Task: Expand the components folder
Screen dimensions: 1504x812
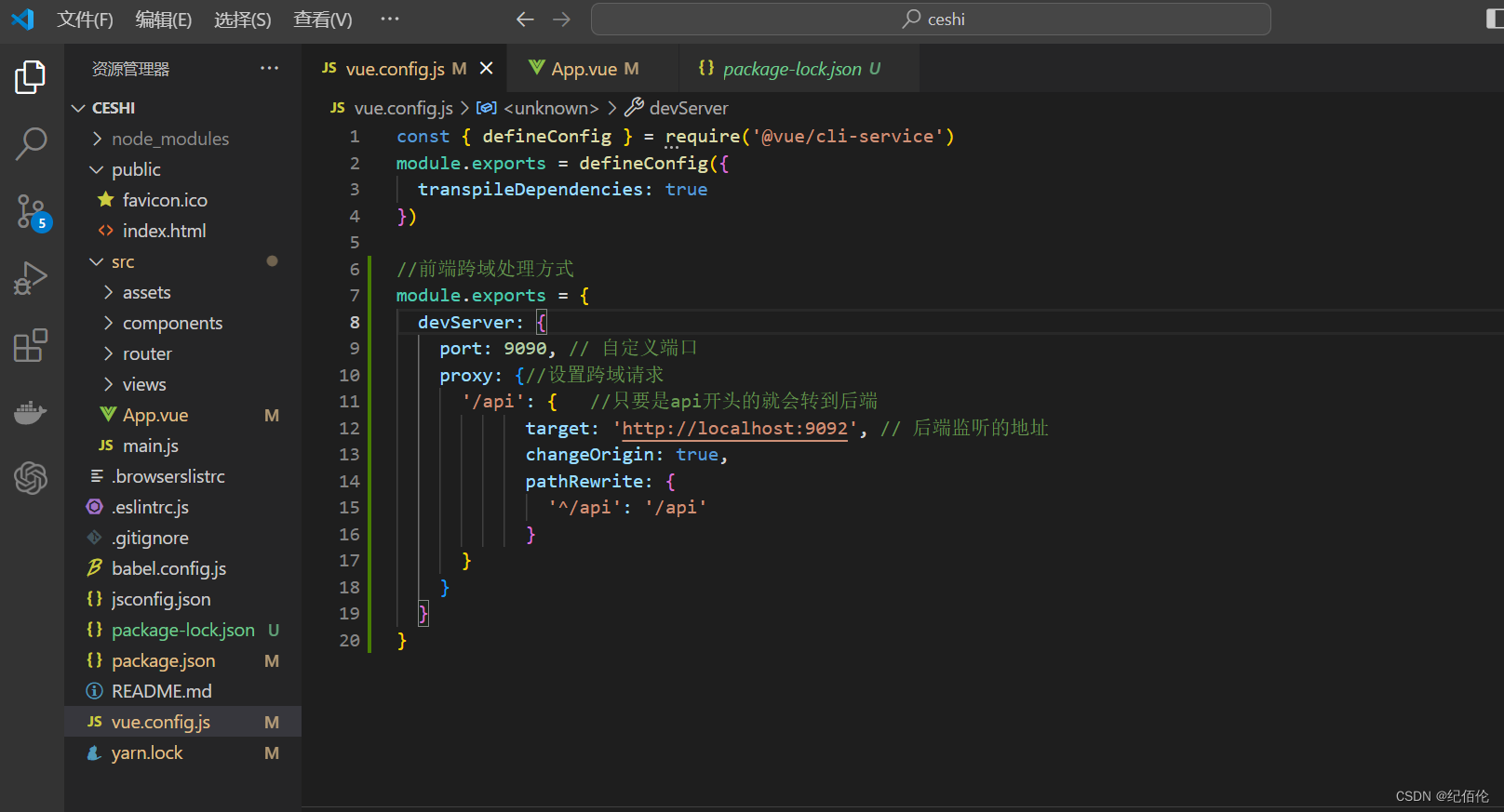Action: [x=182, y=323]
